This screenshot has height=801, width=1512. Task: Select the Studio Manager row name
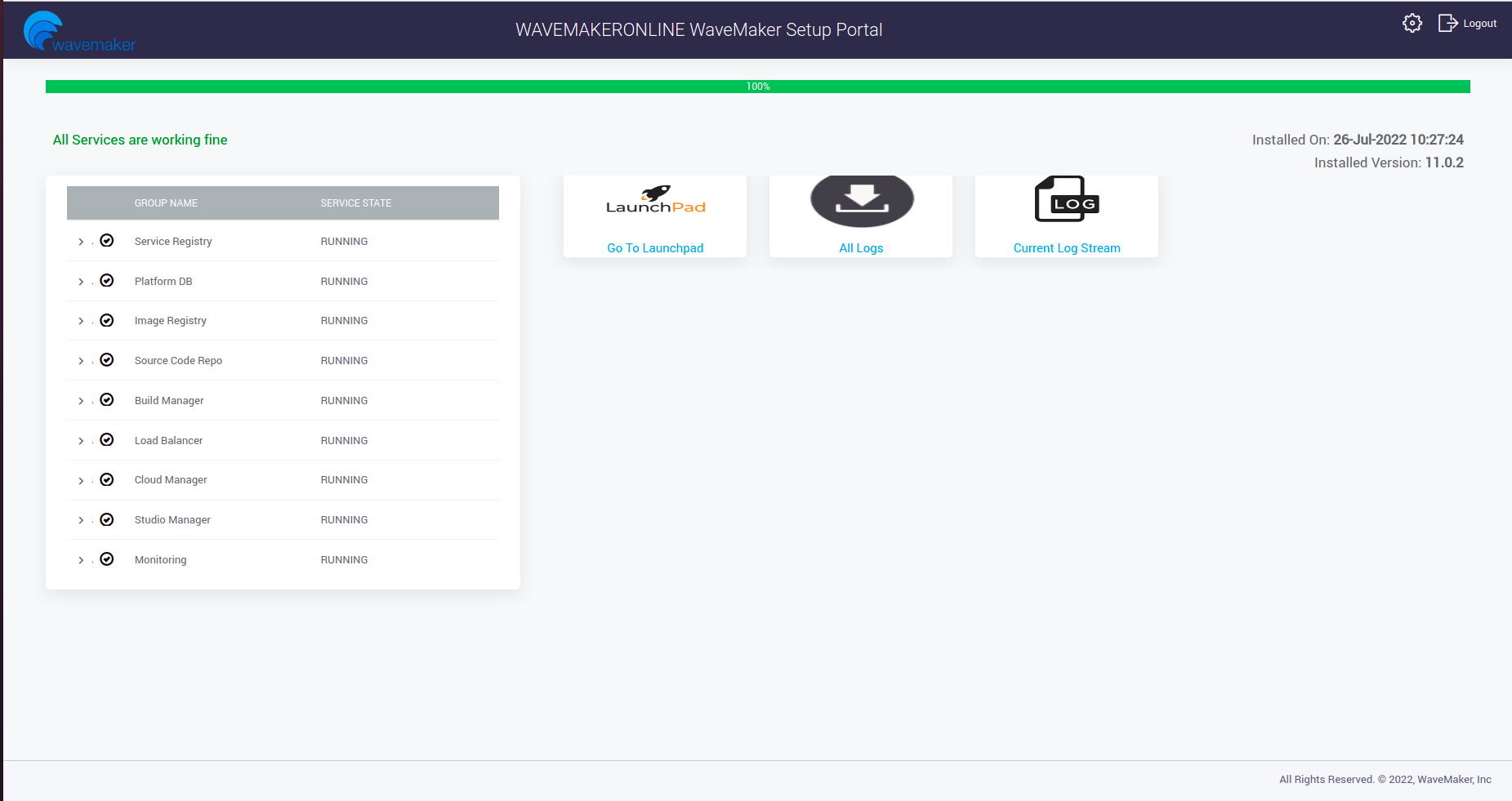(172, 520)
